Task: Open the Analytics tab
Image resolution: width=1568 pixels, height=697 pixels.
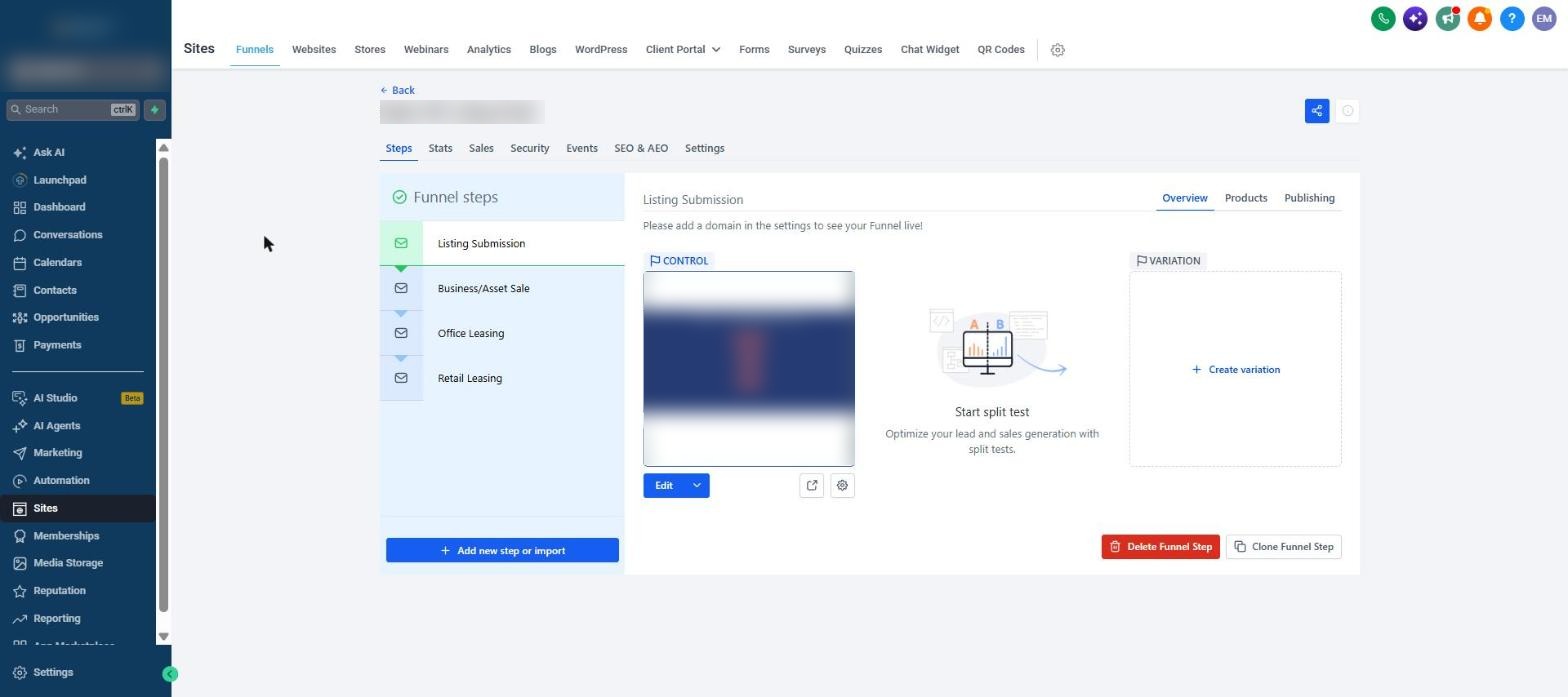Action: [x=489, y=50]
